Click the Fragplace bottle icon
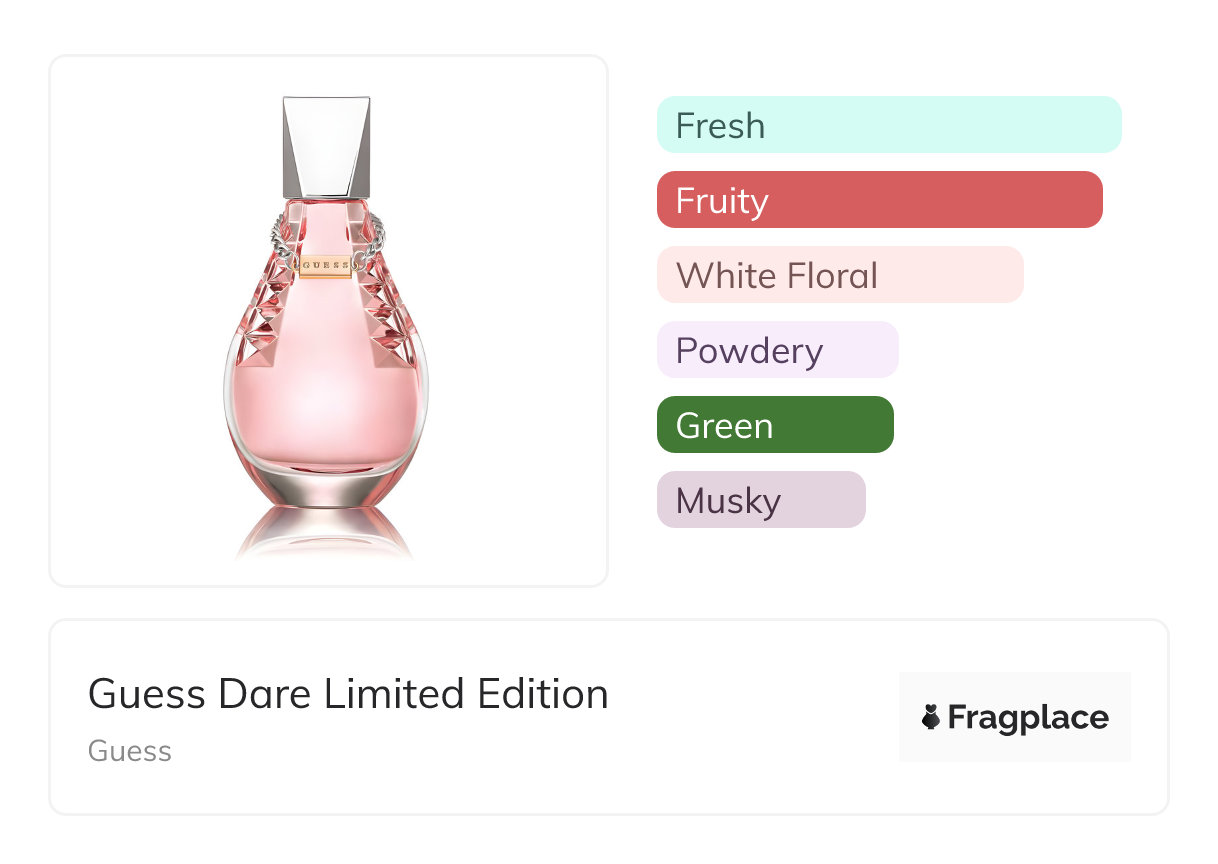This screenshot has height=864, width=1218. tap(931, 717)
